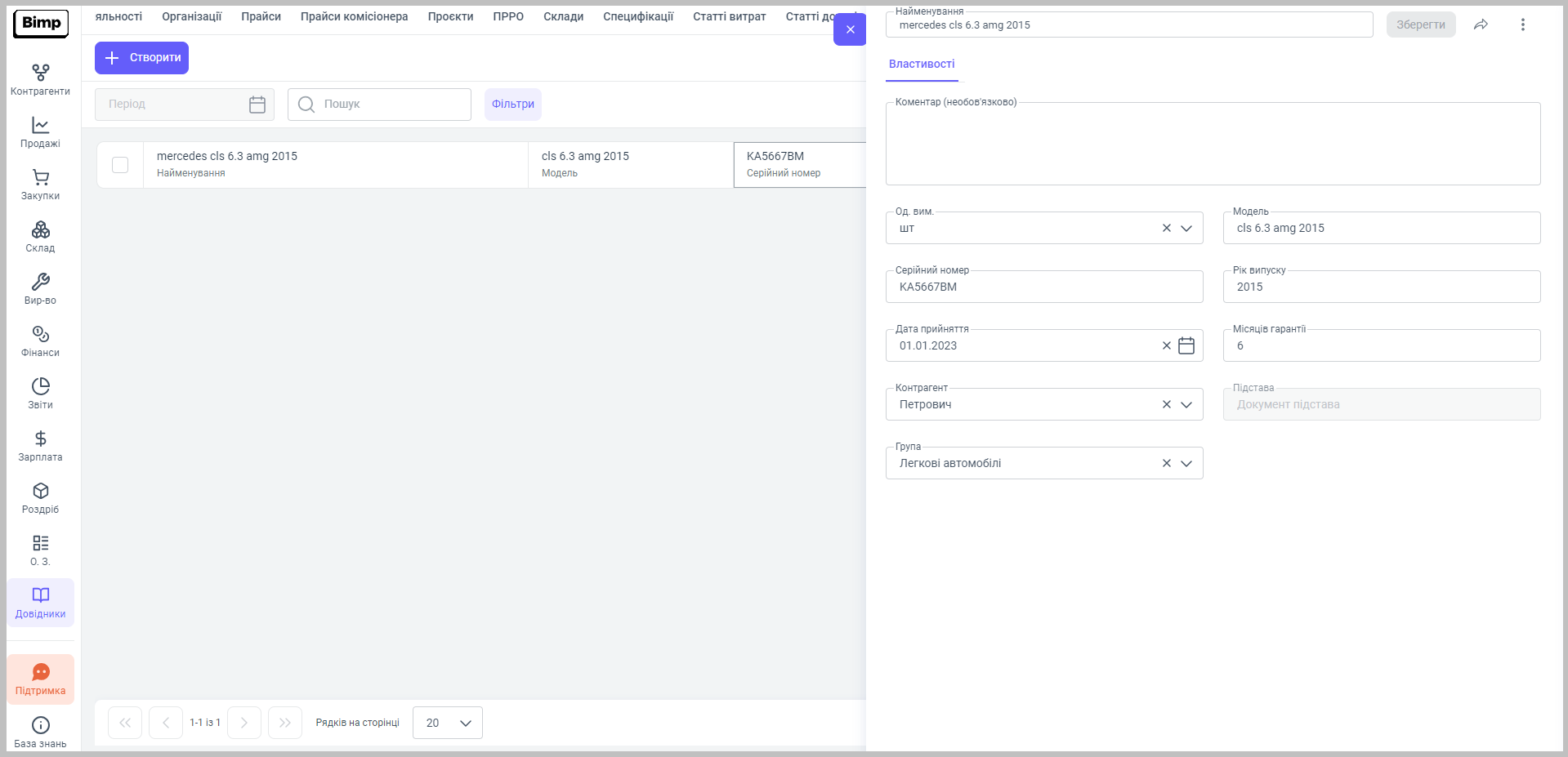The image size is (1568, 757).
Task: Open Звіти reports section
Action: [40, 394]
